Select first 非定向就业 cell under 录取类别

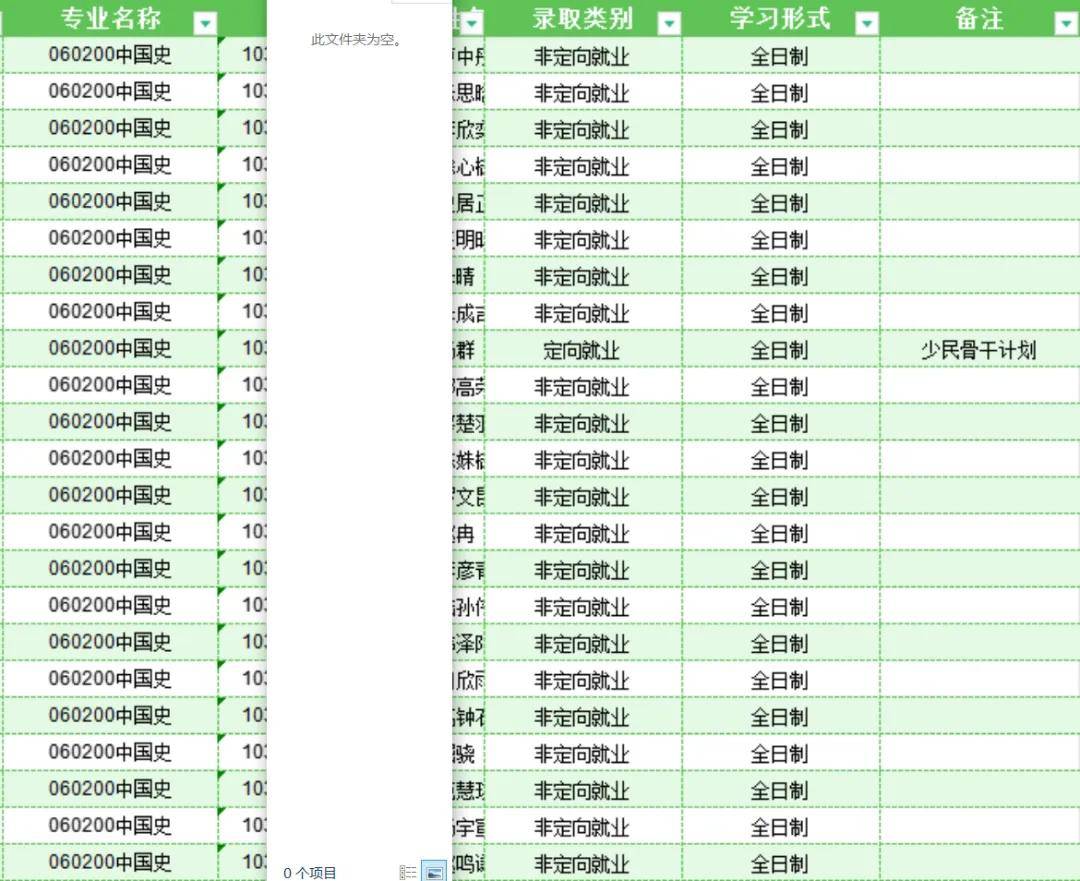pos(581,56)
